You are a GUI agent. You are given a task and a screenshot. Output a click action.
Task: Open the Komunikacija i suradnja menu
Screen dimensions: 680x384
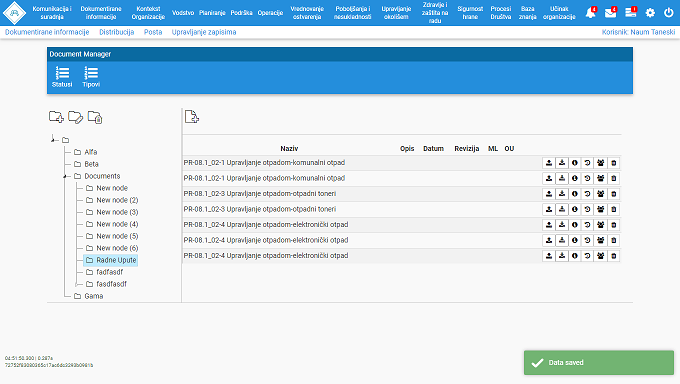[x=52, y=13]
